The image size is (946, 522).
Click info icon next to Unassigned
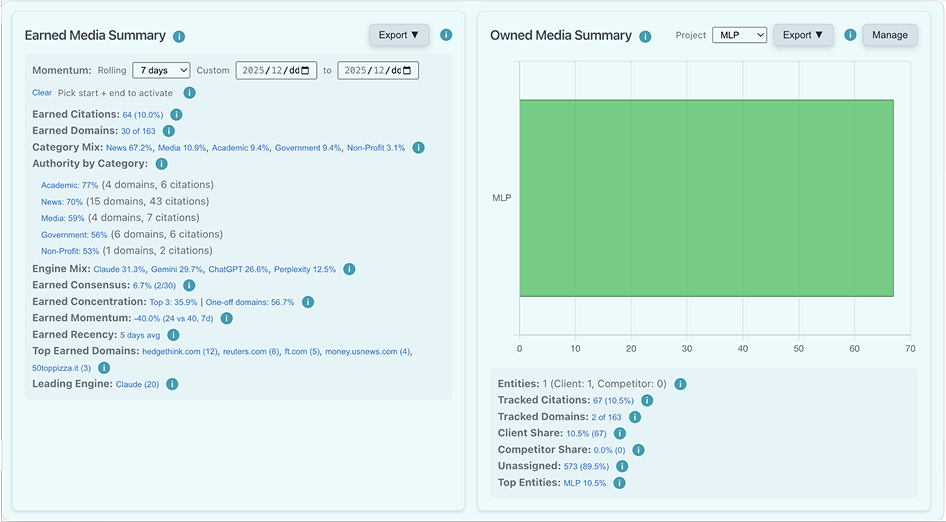tap(622, 466)
